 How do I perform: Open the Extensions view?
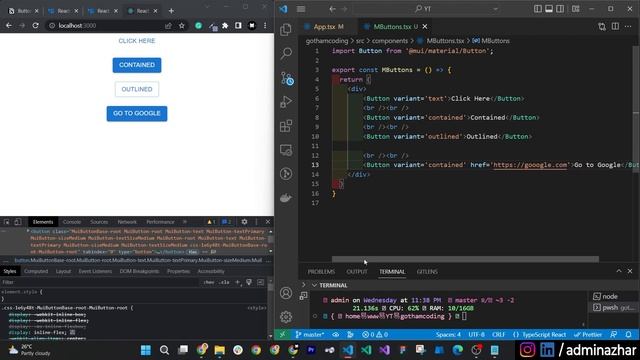point(286,126)
